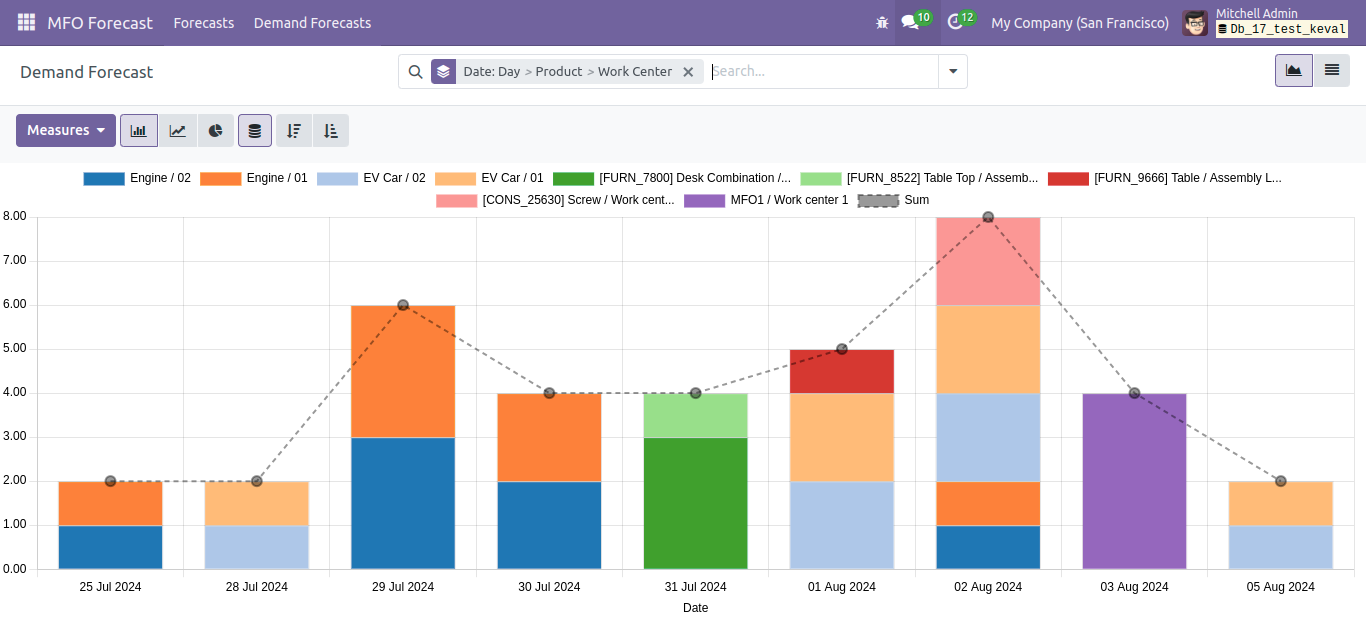Switch to pie chart mode
This screenshot has width=1366, height=620.
[215, 131]
